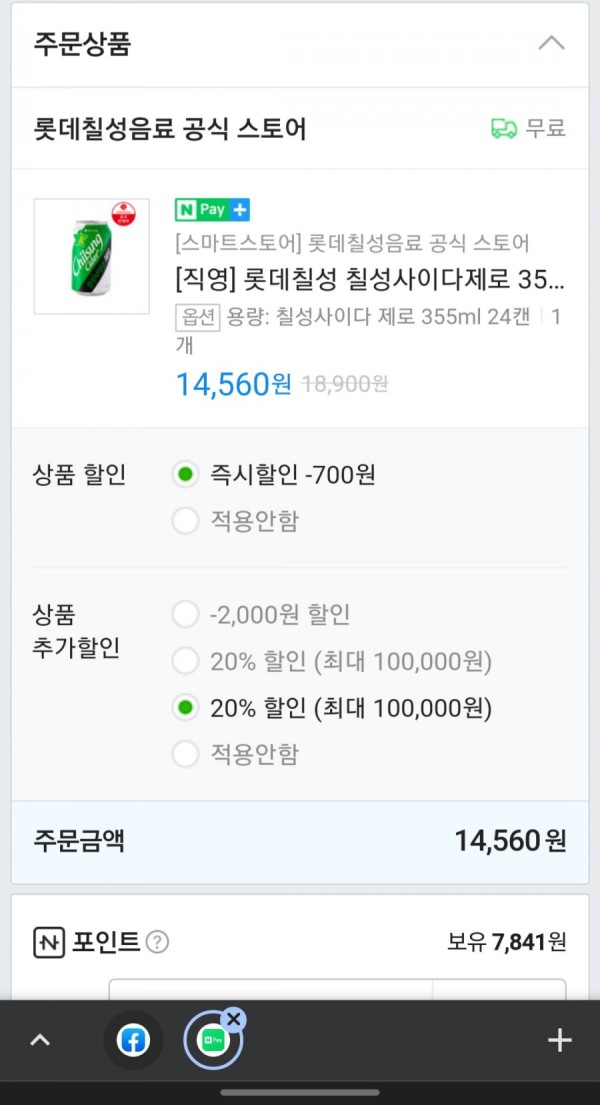The width and height of the screenshot is (600, 1105).
Task: Collapse the 주문상품 section chevron
Action: tap(551, 44)
